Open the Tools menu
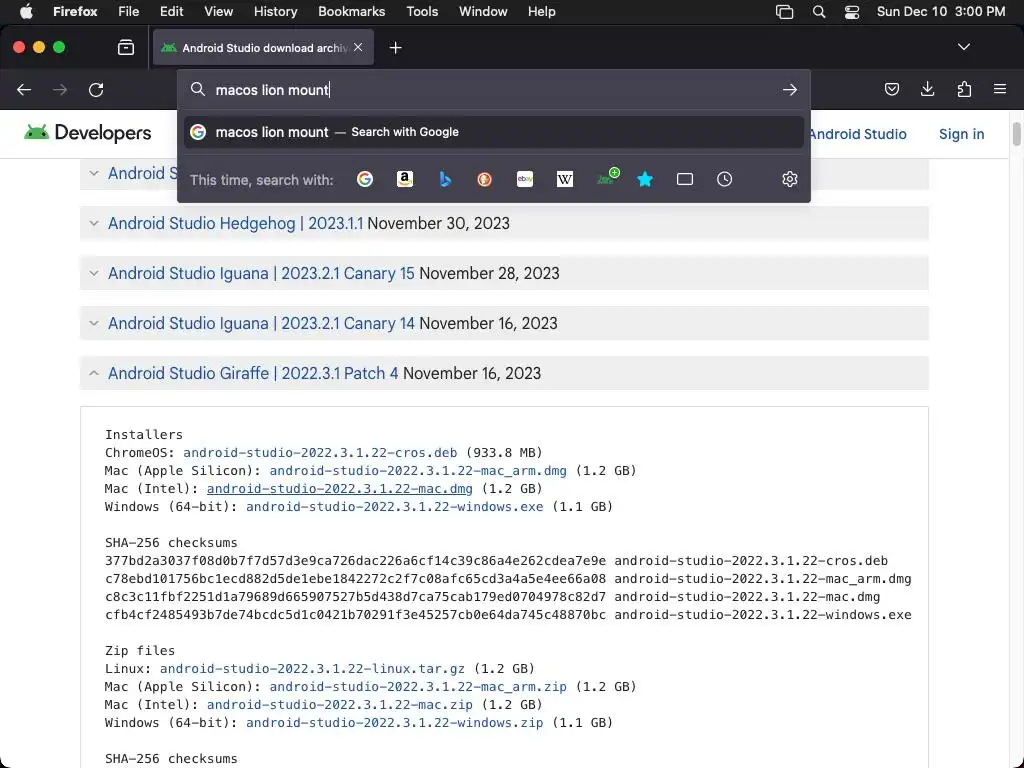This screenshot has height=768, width=1024. click(x=422, y=12)
